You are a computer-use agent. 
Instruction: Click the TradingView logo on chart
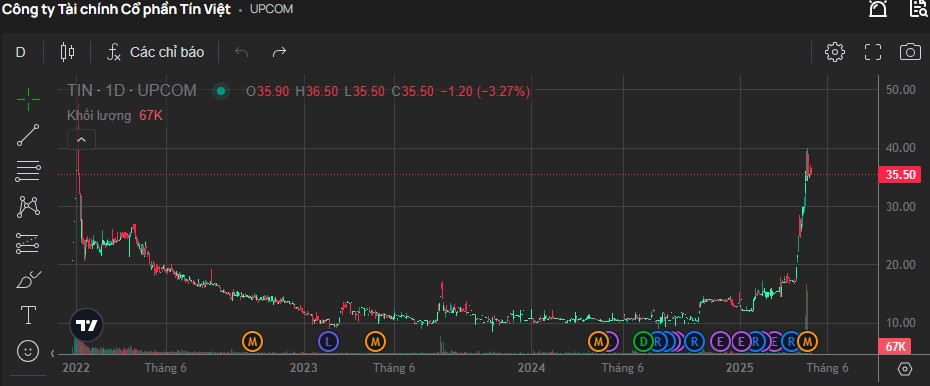(x=87, y=326)
